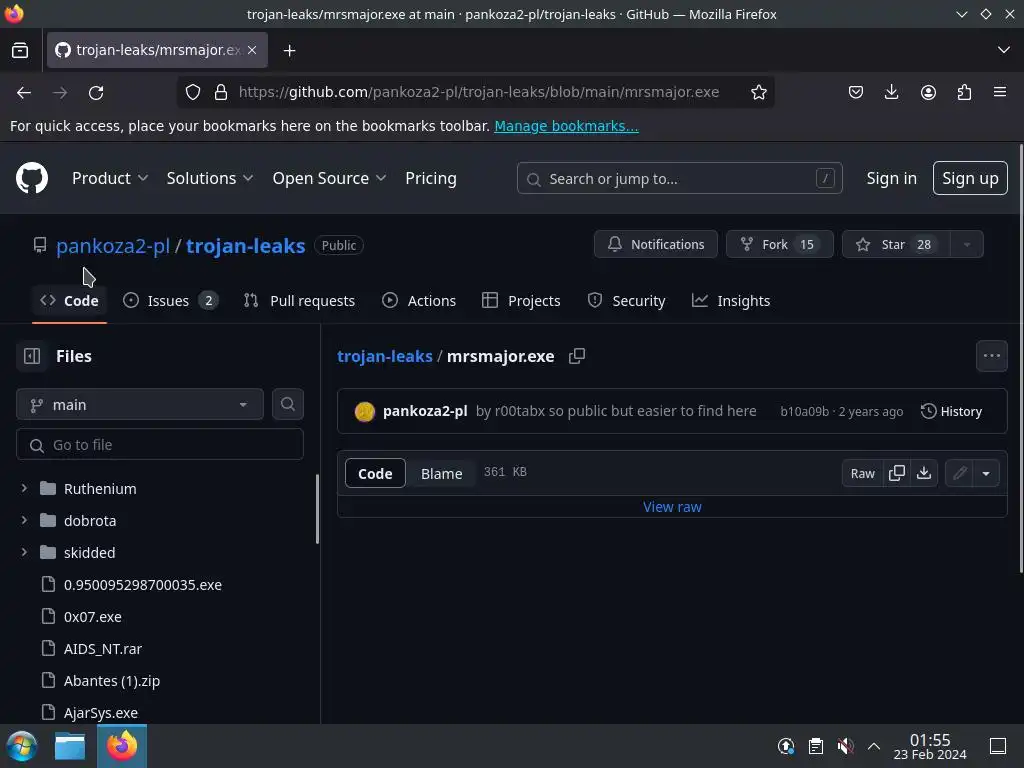Screen dimensions: 1024x768
Task: Click the Sign in link
Action: [x=891, y=178]
